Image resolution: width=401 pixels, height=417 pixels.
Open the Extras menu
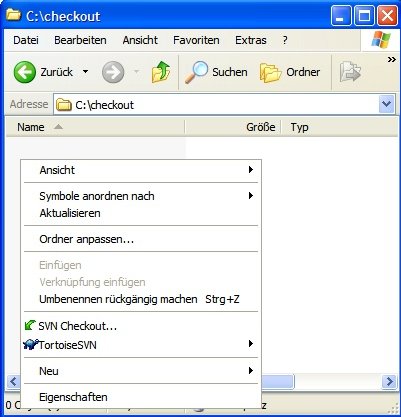click(251, 40)
